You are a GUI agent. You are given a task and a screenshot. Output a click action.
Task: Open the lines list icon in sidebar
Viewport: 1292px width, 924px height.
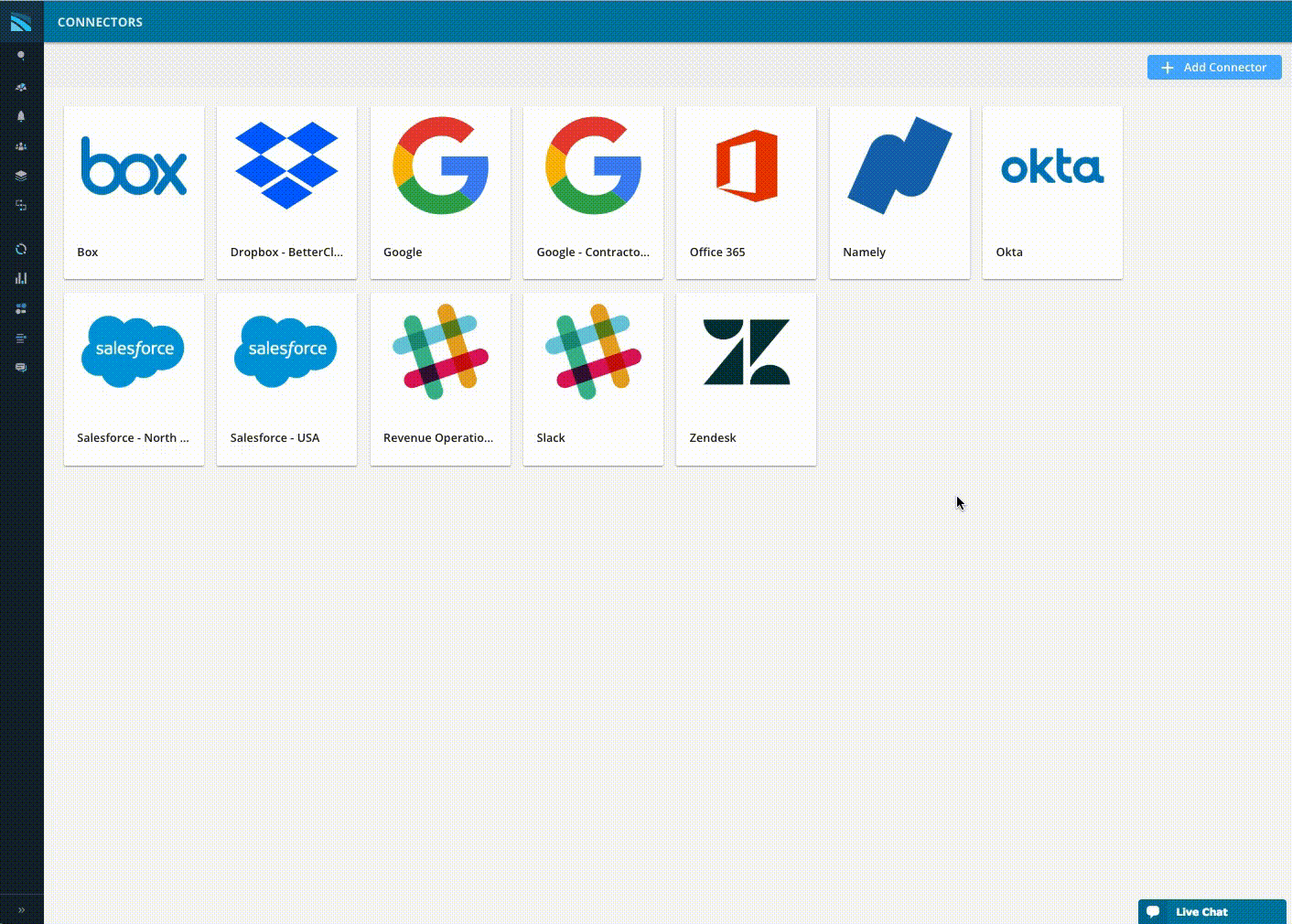[21, 338]
